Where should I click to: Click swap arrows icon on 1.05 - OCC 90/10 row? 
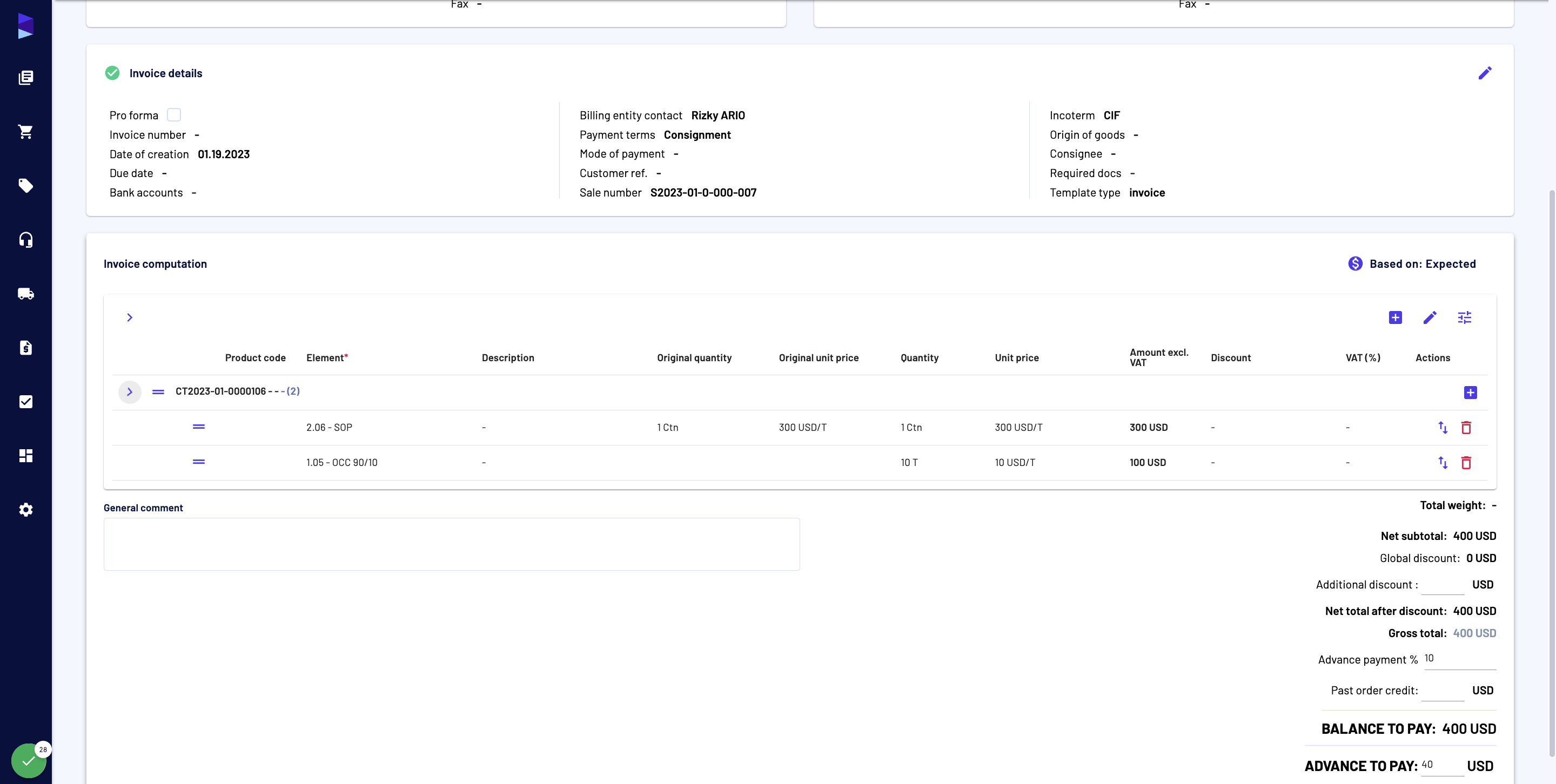pos(1443,462)
